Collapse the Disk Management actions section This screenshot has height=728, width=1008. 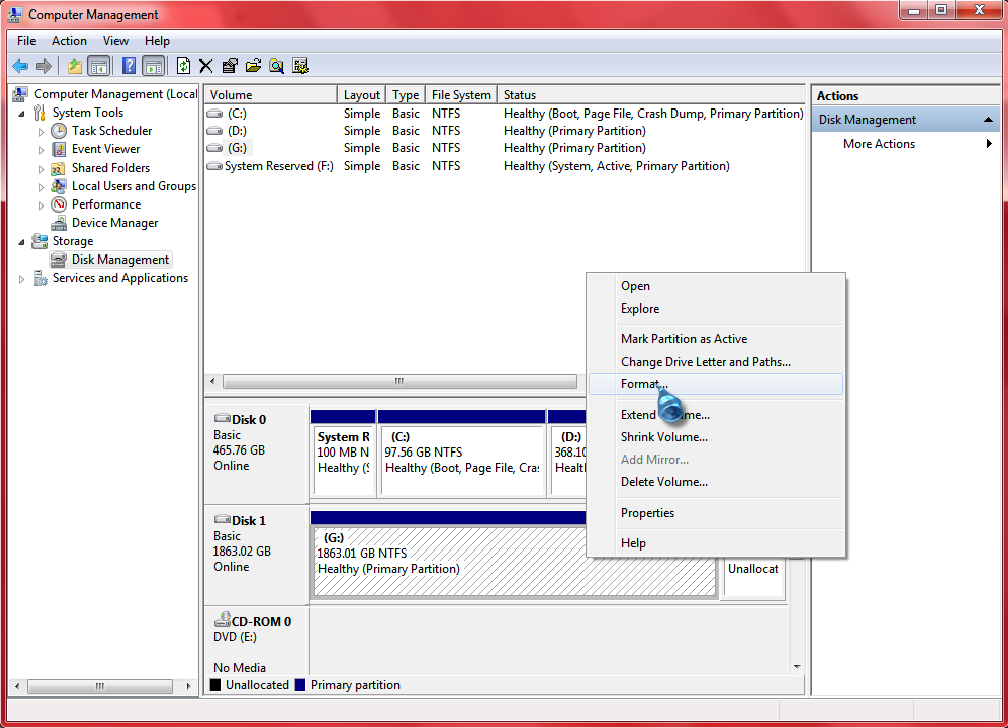pos(988,120)
